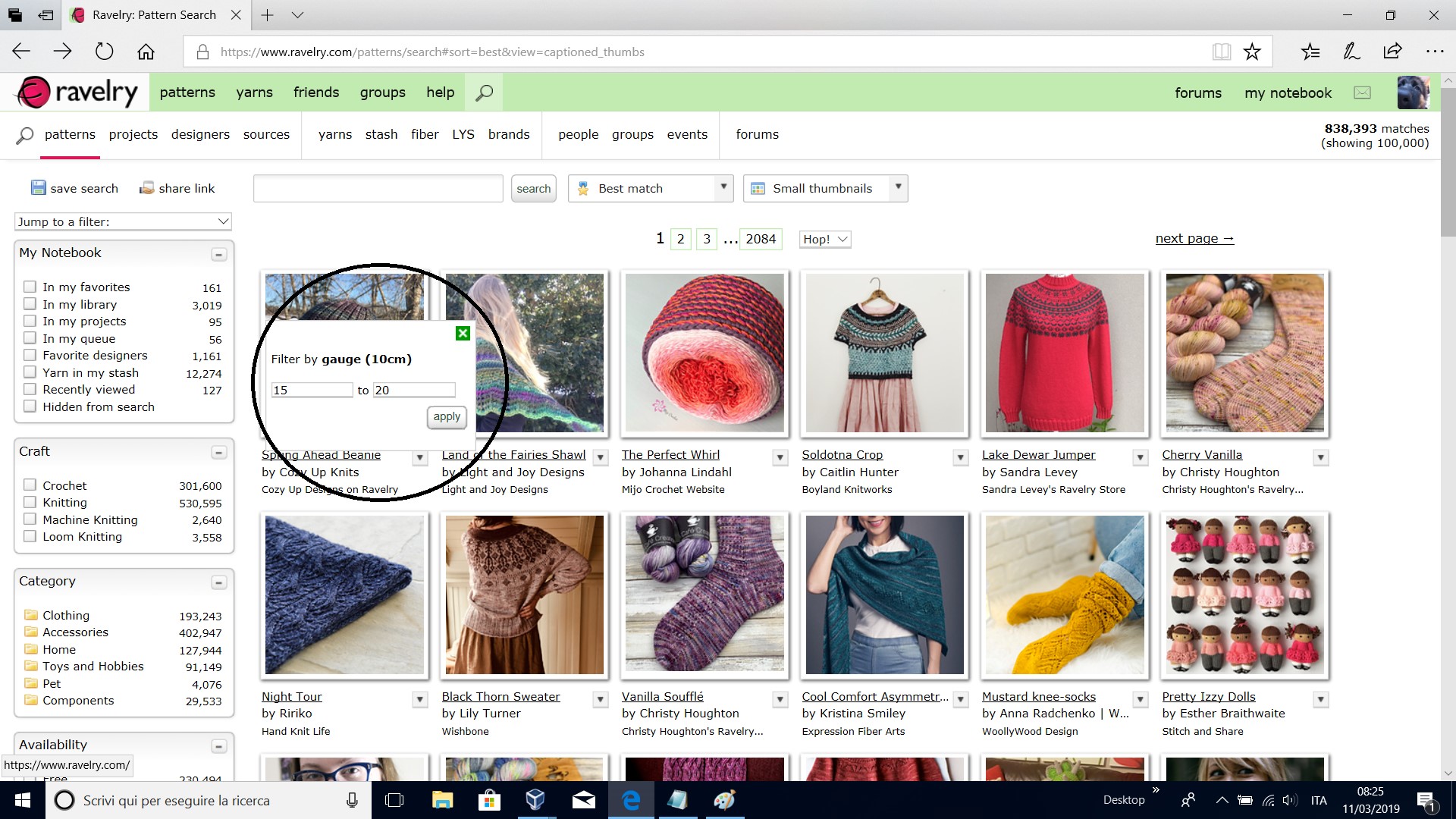Click the apply button in the gauge filter
The width and height of the screenshot is (1456, 819).
click(446, 416)
